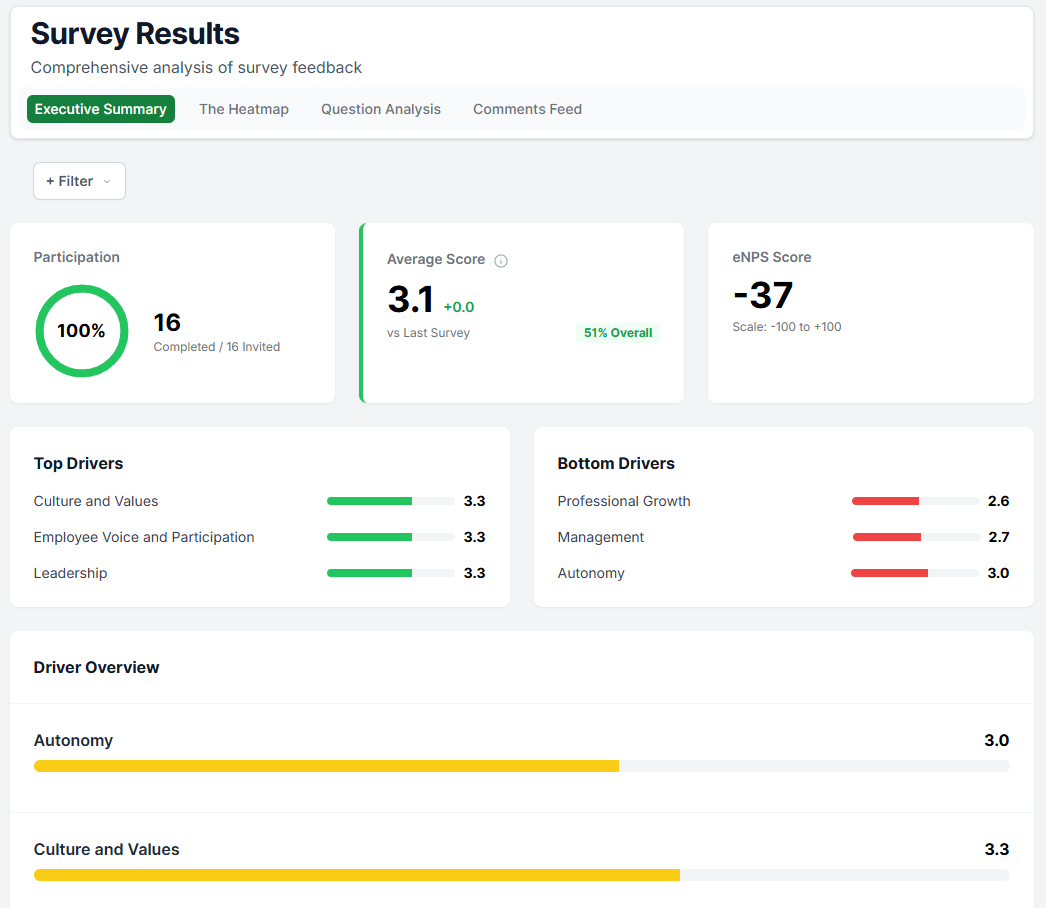The image size is (1046, 908).
Task: Click the vs Last Survey label
Action: (x=428, y=333)
